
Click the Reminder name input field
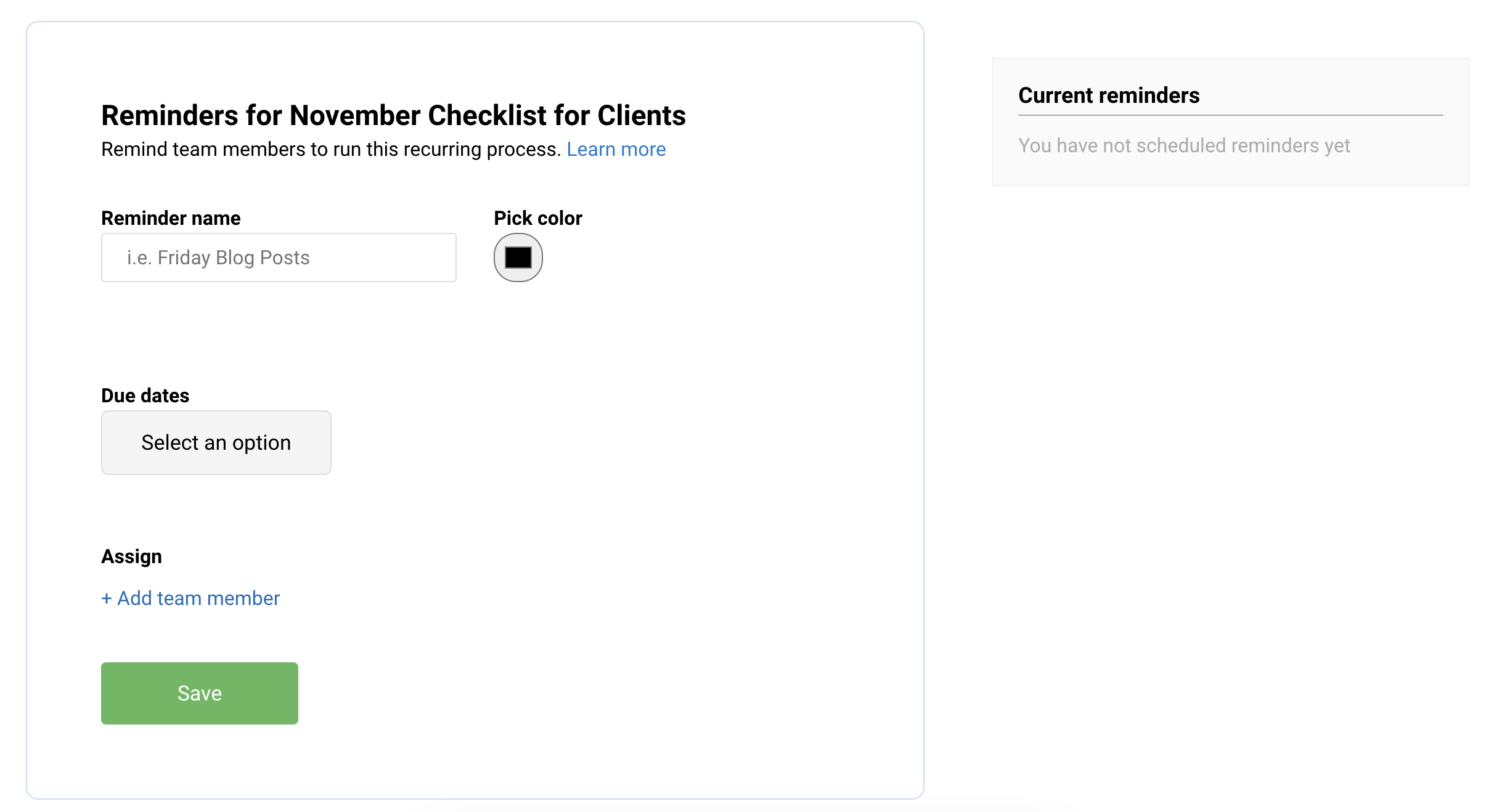pyautogui.click(x=279, y=258)
